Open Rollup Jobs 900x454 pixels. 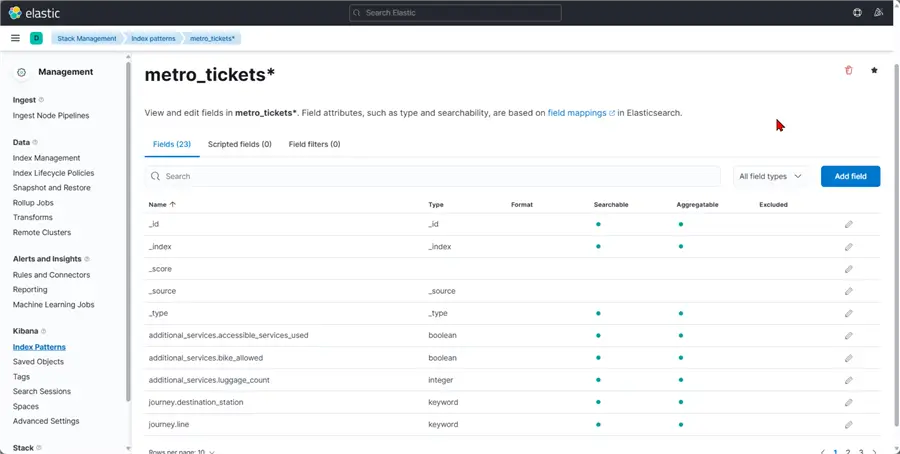point(33,203)
